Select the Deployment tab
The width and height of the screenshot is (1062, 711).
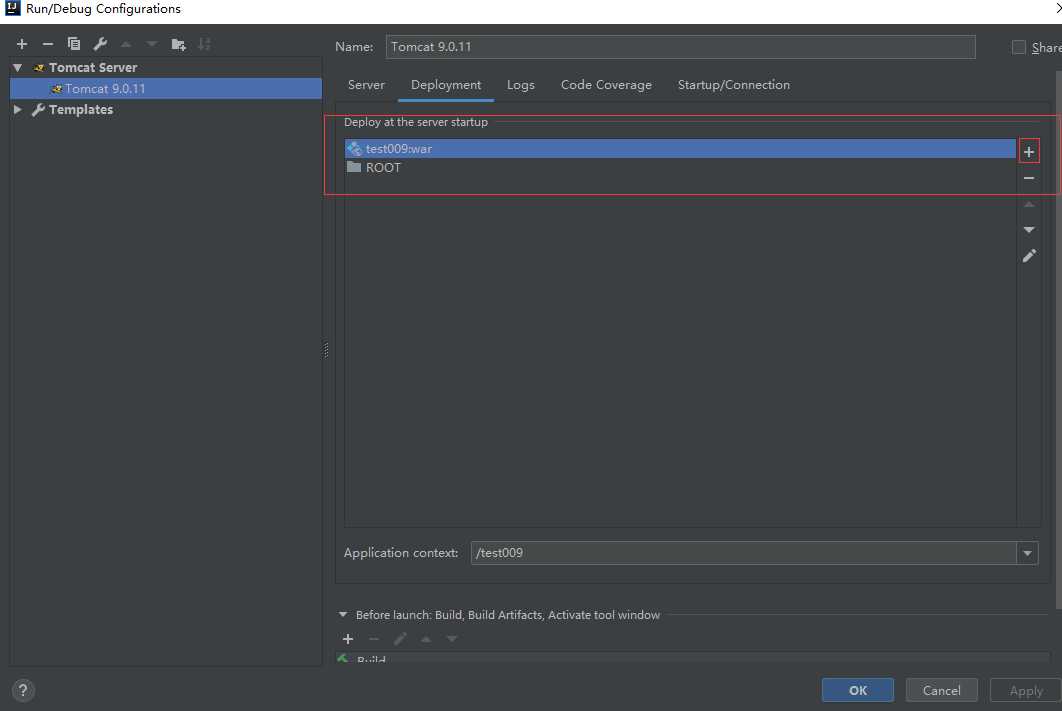[446, 85]
